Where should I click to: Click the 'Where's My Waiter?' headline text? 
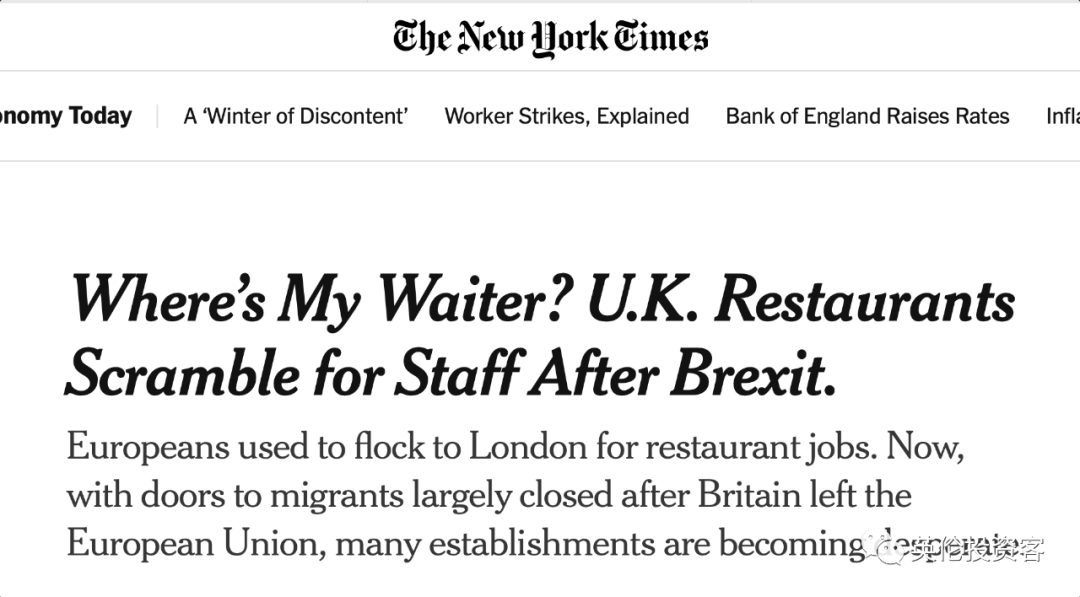(322, 300)
